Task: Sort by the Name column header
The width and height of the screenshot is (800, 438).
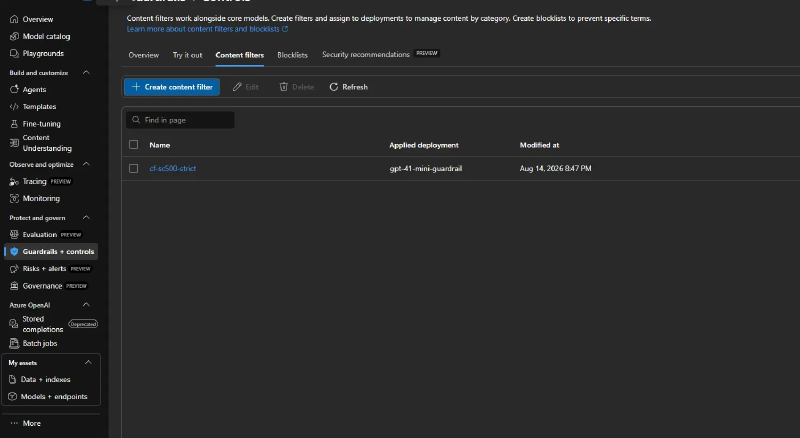Action: tap(160, 145)
